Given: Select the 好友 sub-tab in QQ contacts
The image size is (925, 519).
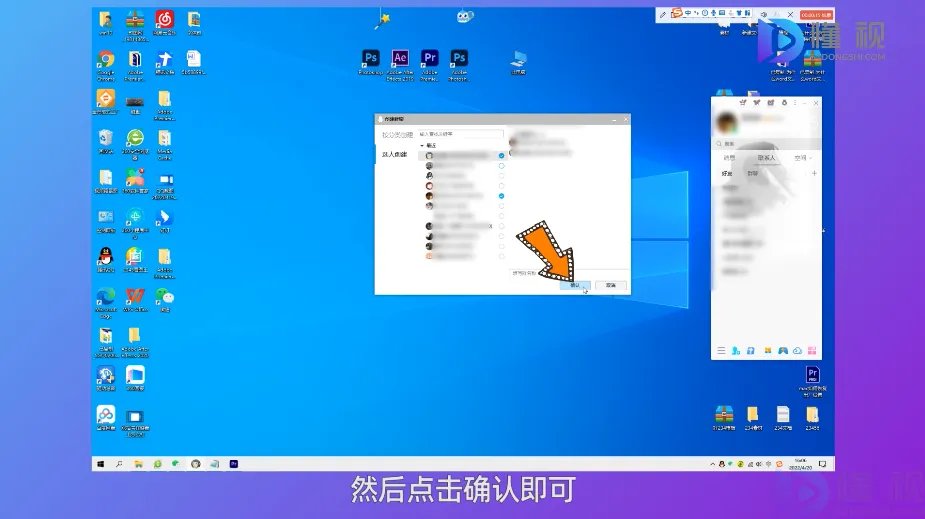Looking at the screenshot, I should pos(727,174).
